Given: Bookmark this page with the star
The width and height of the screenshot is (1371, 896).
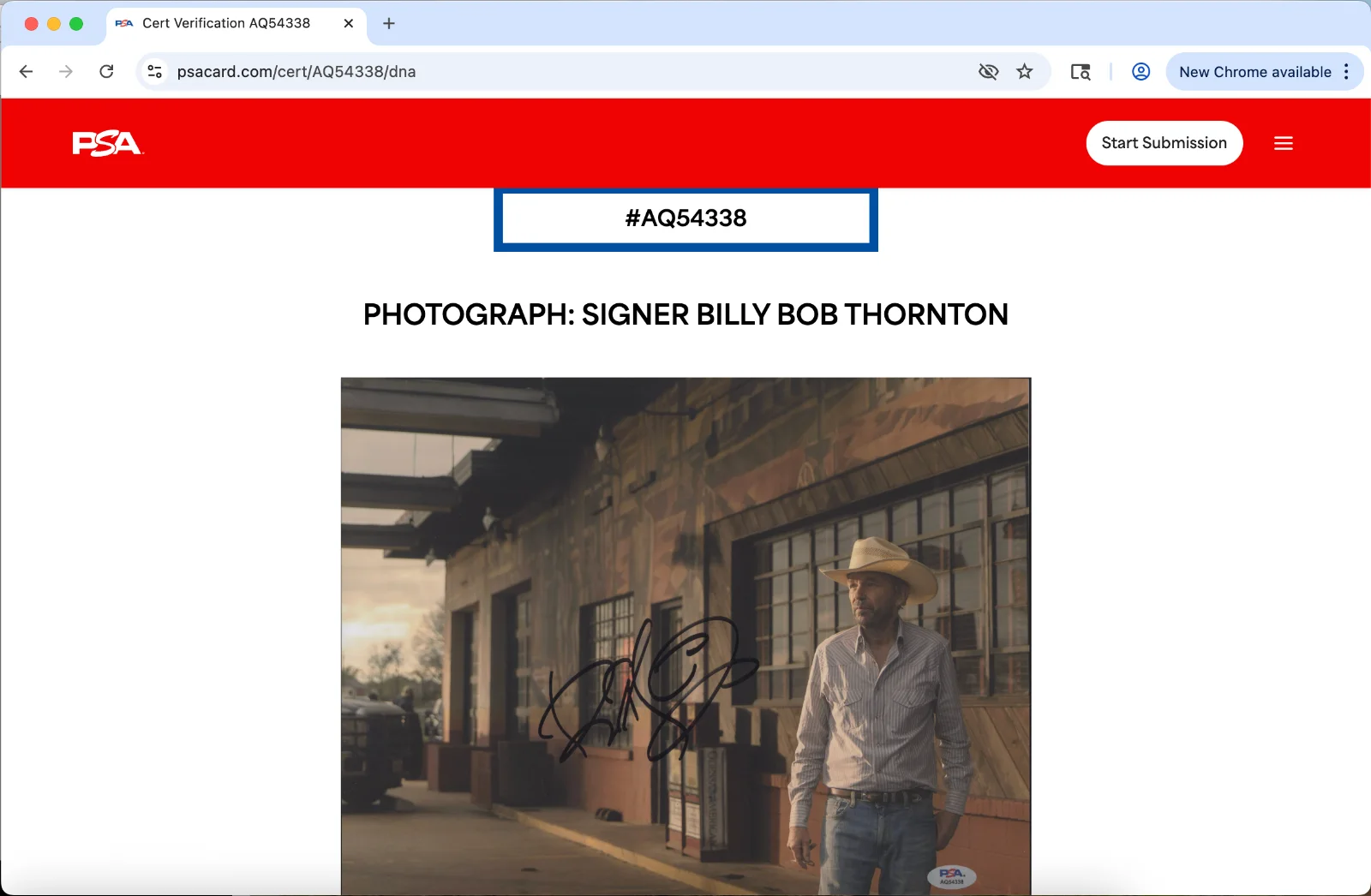Looking at the screenshot, I should (1025, 72).
